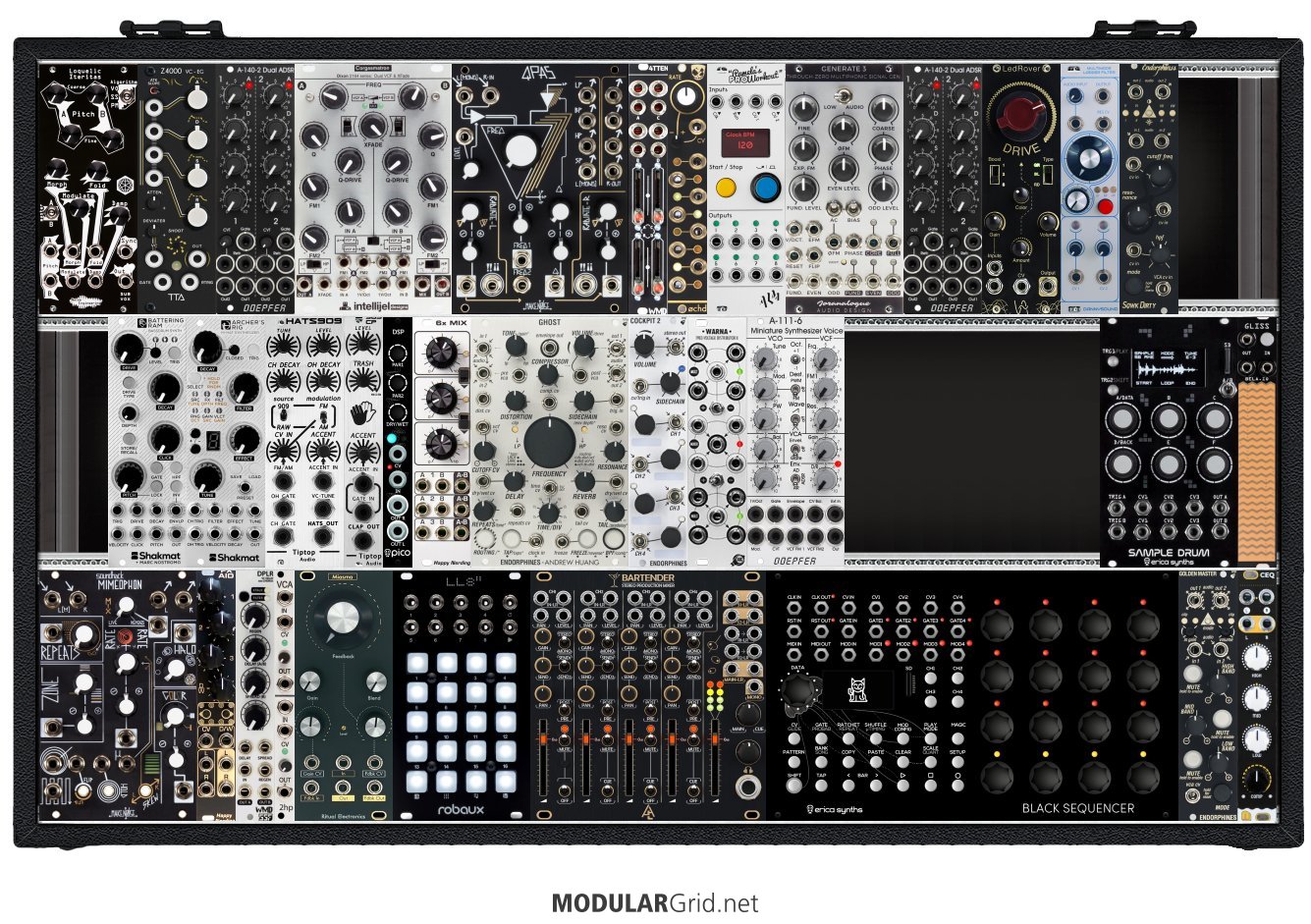Screen dimensions: 1311x924
Task: Click the MIDI OUT jack on Black Sequencer
Action: click(x=821, y=655)
